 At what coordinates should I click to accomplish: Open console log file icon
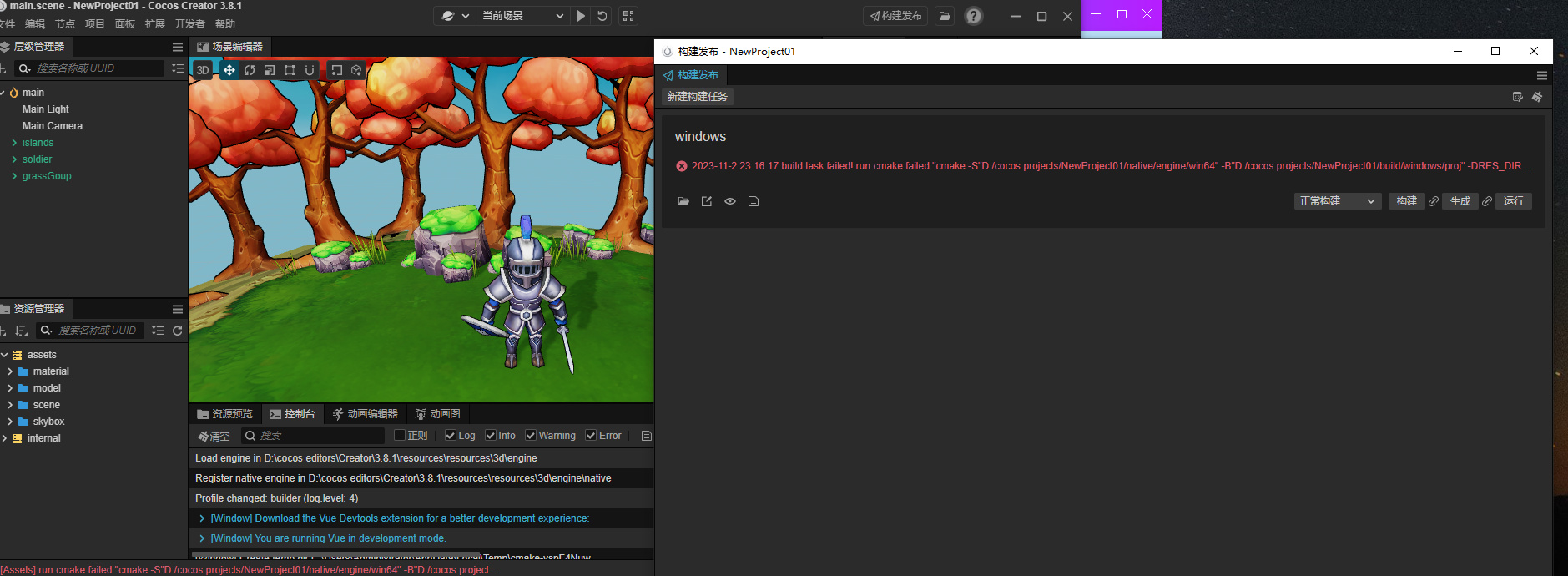coord(646,436)
